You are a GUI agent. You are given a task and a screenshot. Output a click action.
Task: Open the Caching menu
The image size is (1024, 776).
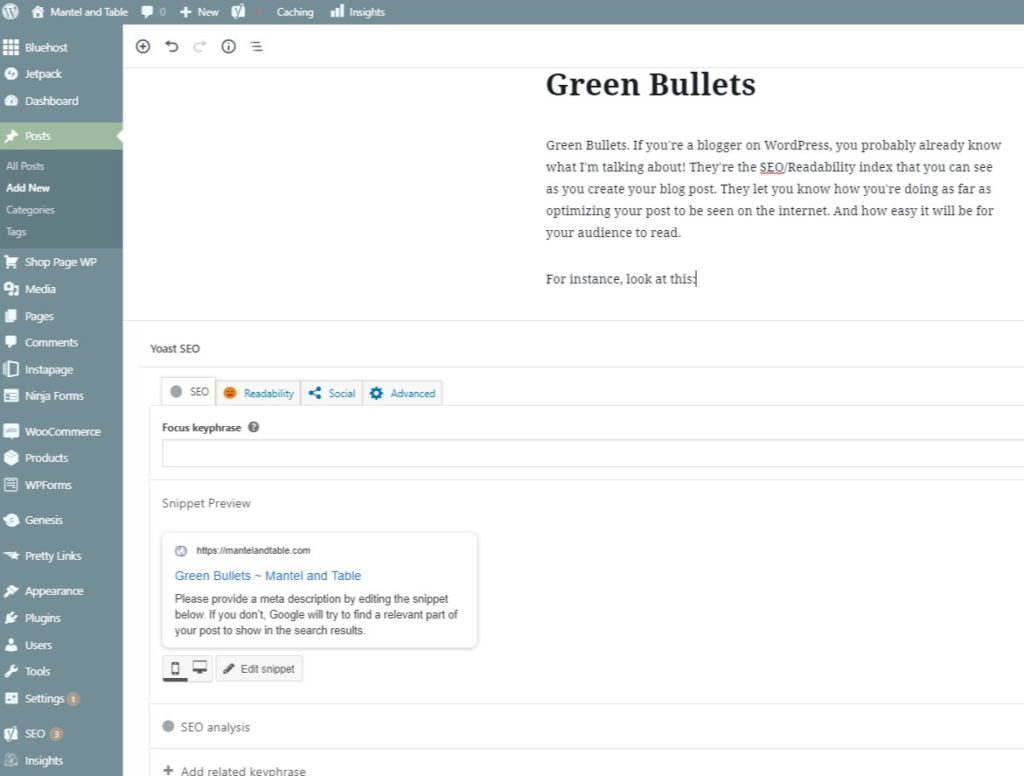click(x=295, y=12)
